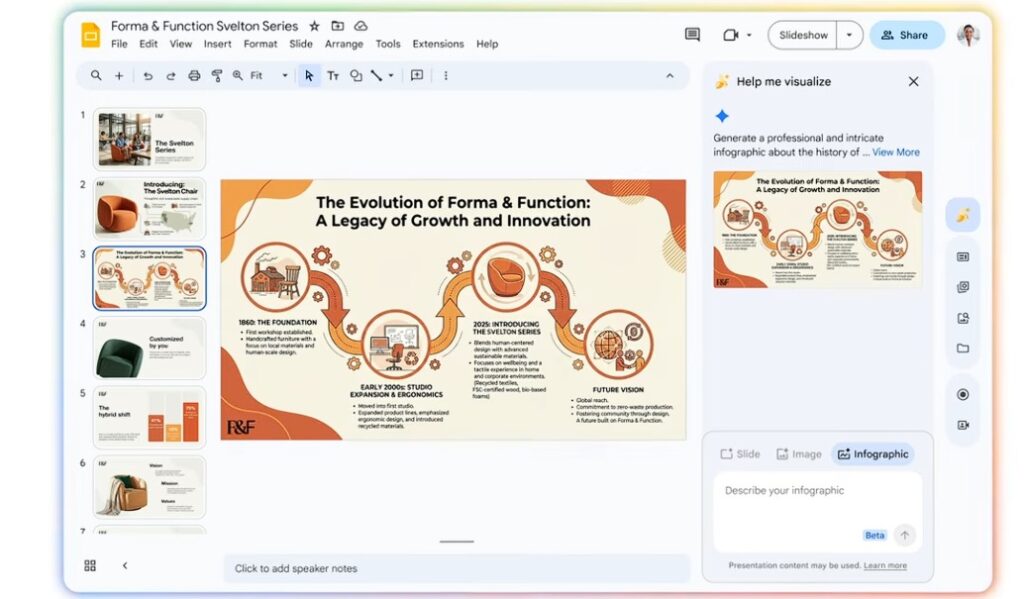Click the Share button
The image size is (1024, 599).
[x=906, y=35]
